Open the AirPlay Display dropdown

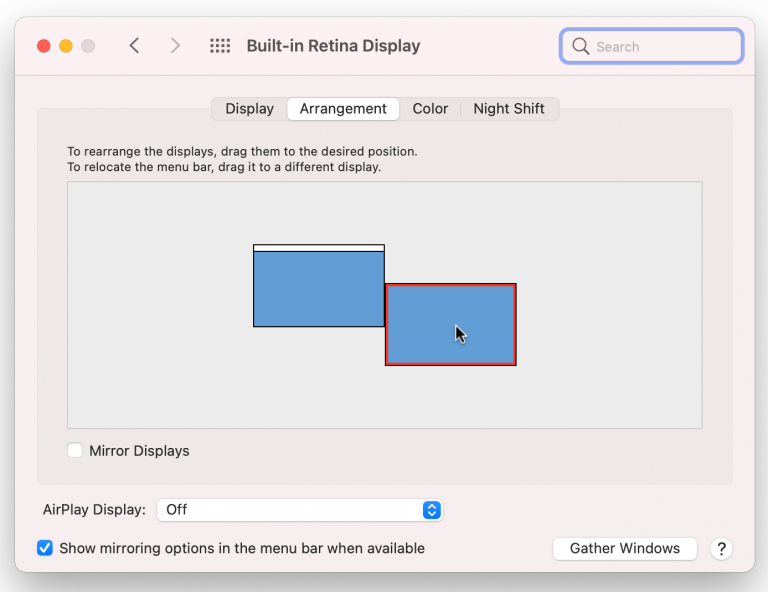300,510
